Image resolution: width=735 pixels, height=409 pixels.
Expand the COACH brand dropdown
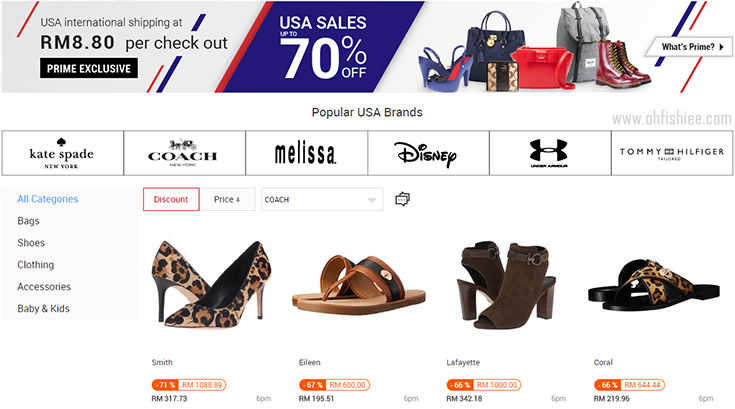point(322,199)
